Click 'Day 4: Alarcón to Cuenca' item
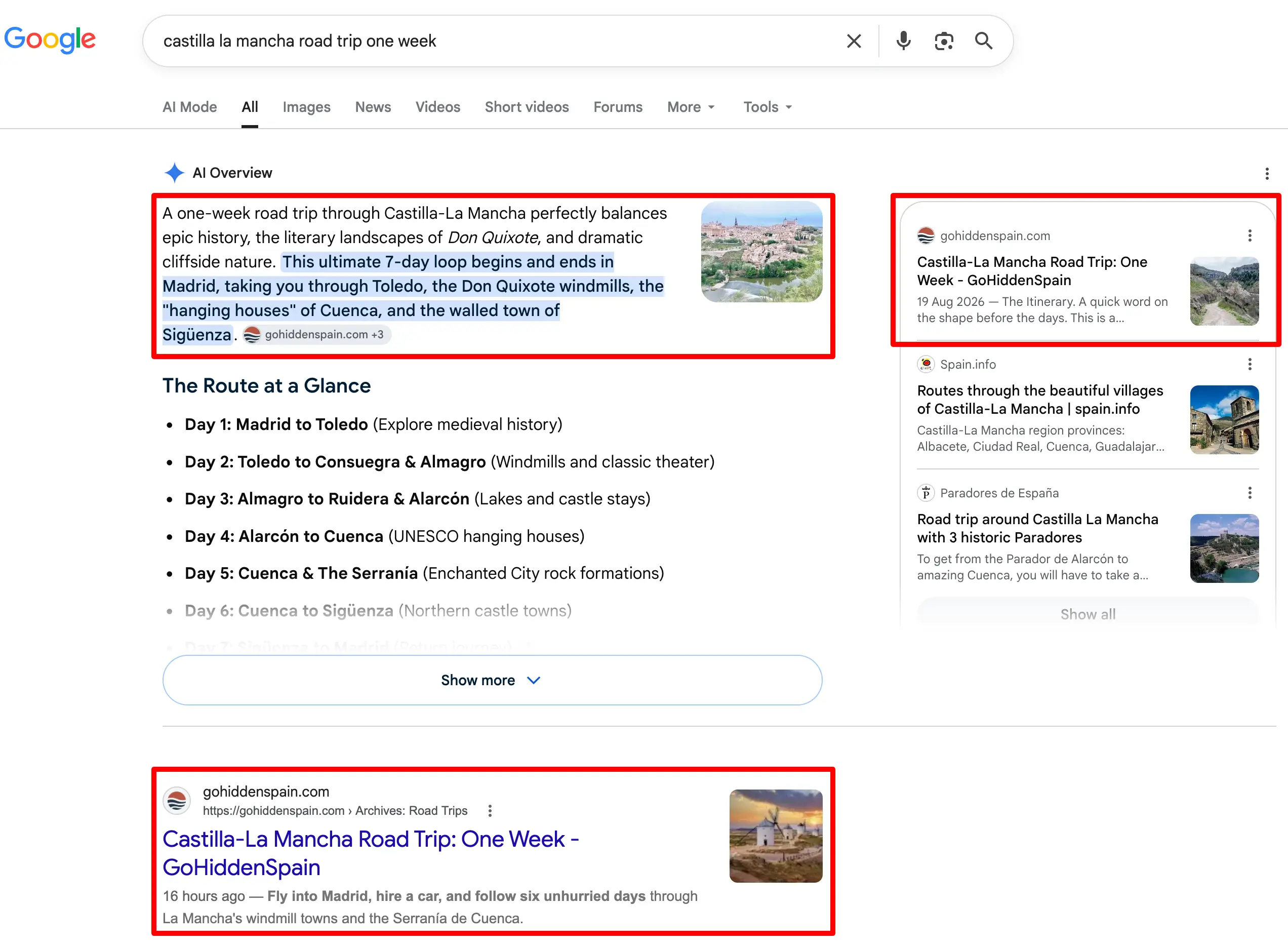 point(384,536)
